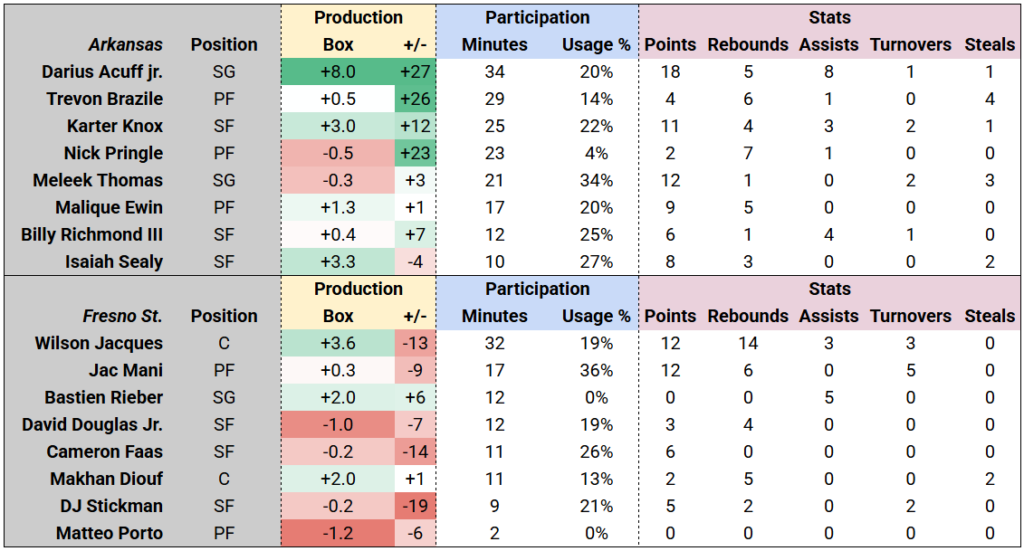Click Darius Acuff jr.'s green +8.0 Box cell
This screenshot has width=1024, height=551.
tap(338, 72)
